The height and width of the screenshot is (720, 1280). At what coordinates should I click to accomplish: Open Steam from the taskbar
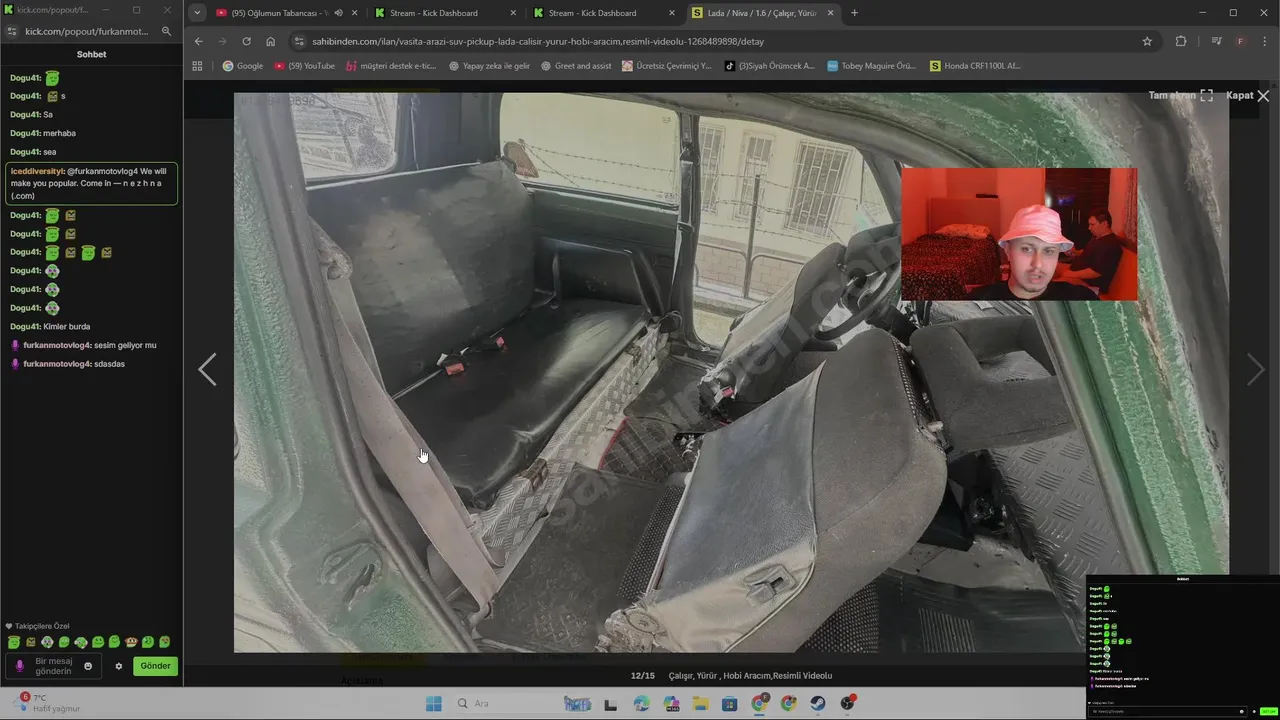coord(818,704)
